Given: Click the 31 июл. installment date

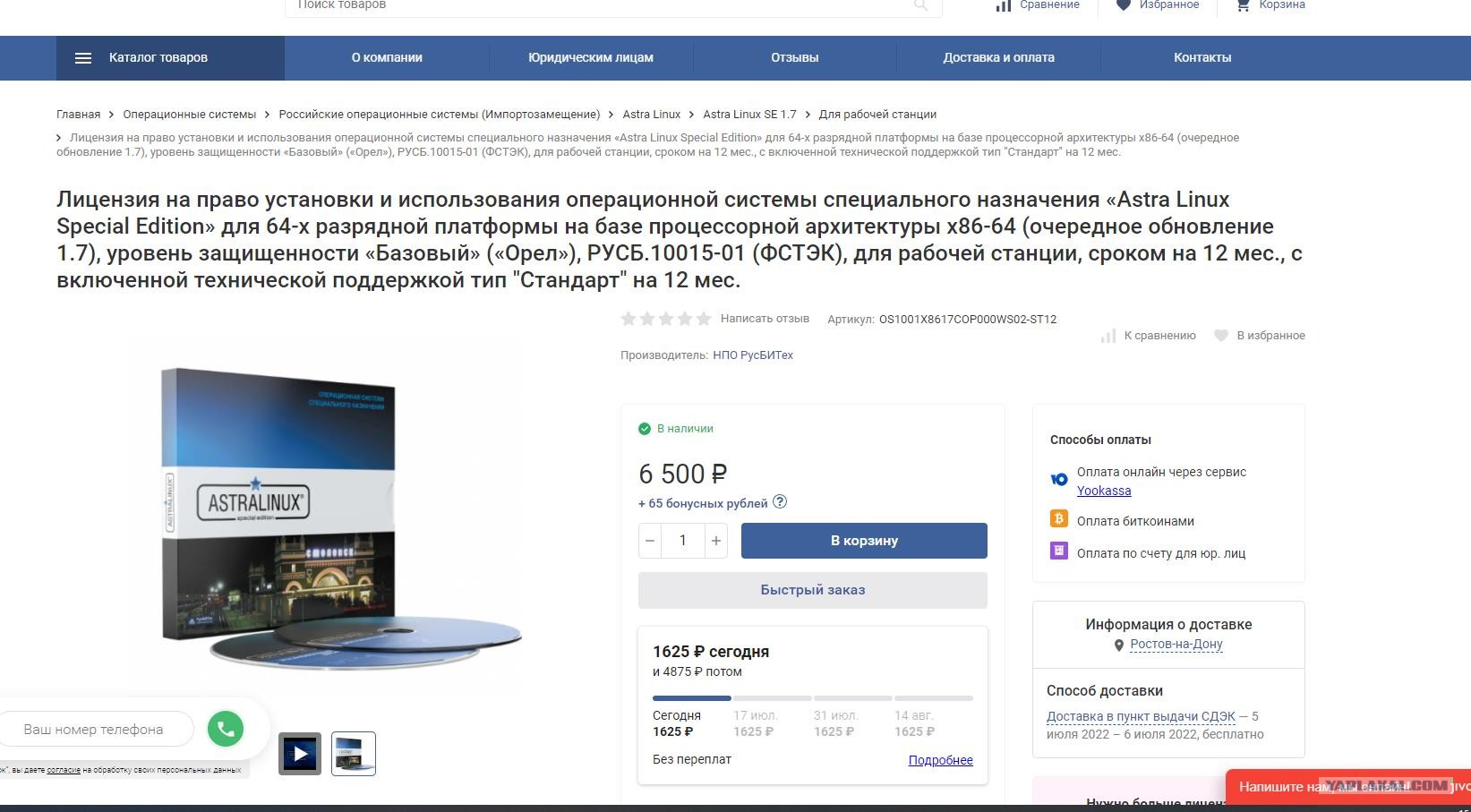Looking at the screenshot, I should point(836,716).
